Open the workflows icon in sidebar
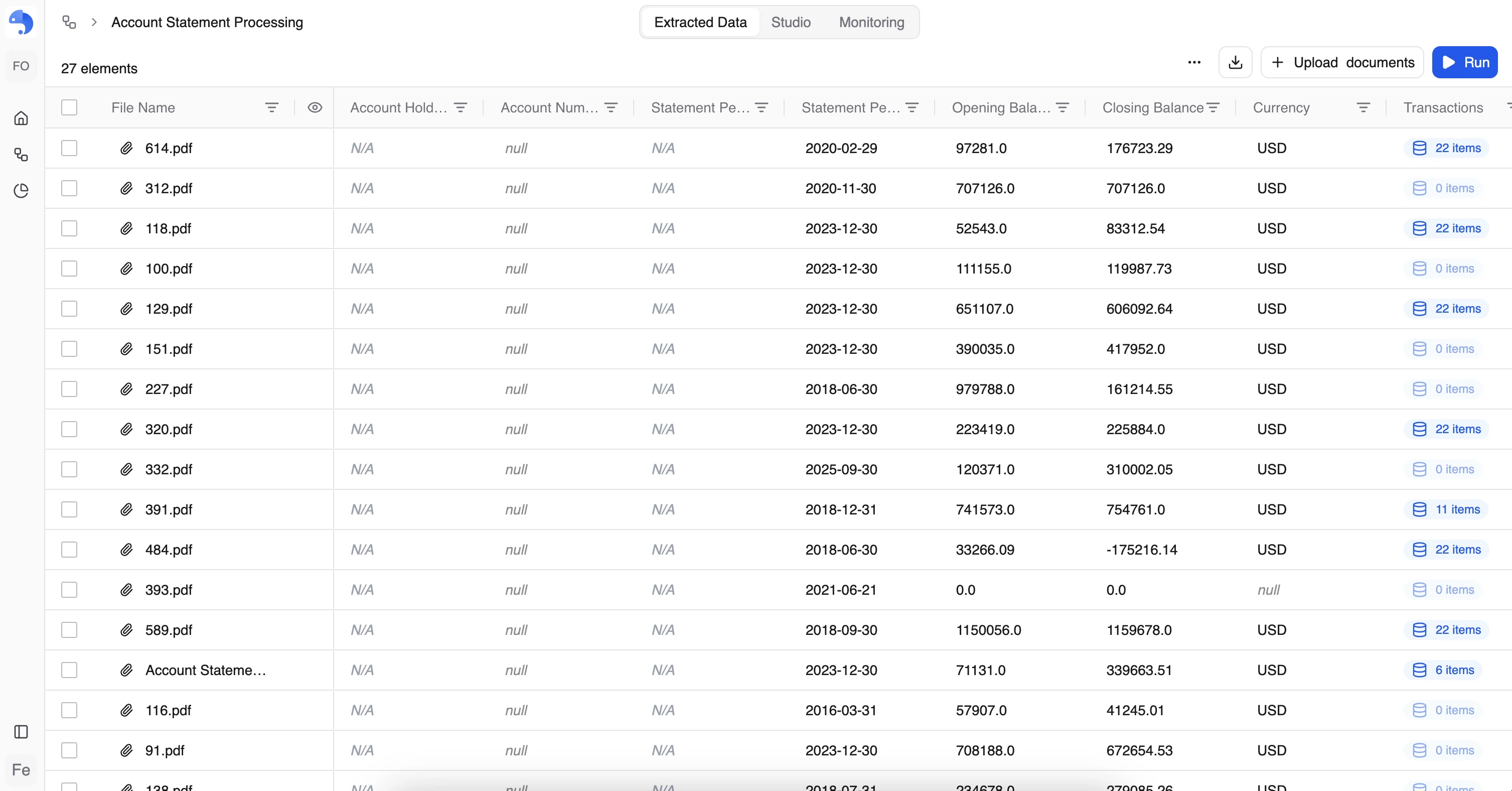This screenshot has width=1512, height=791. [21, 155]
